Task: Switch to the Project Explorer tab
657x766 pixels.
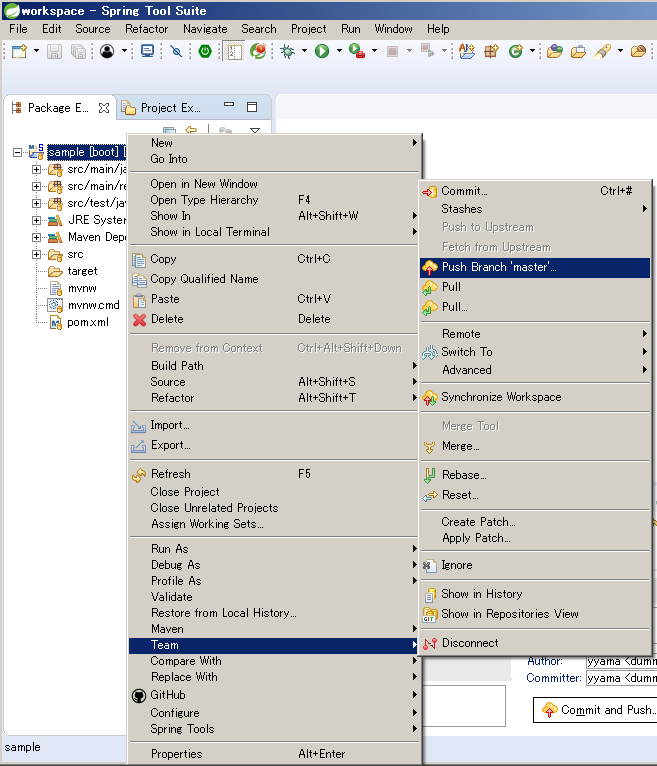Action: coord(161,108)
